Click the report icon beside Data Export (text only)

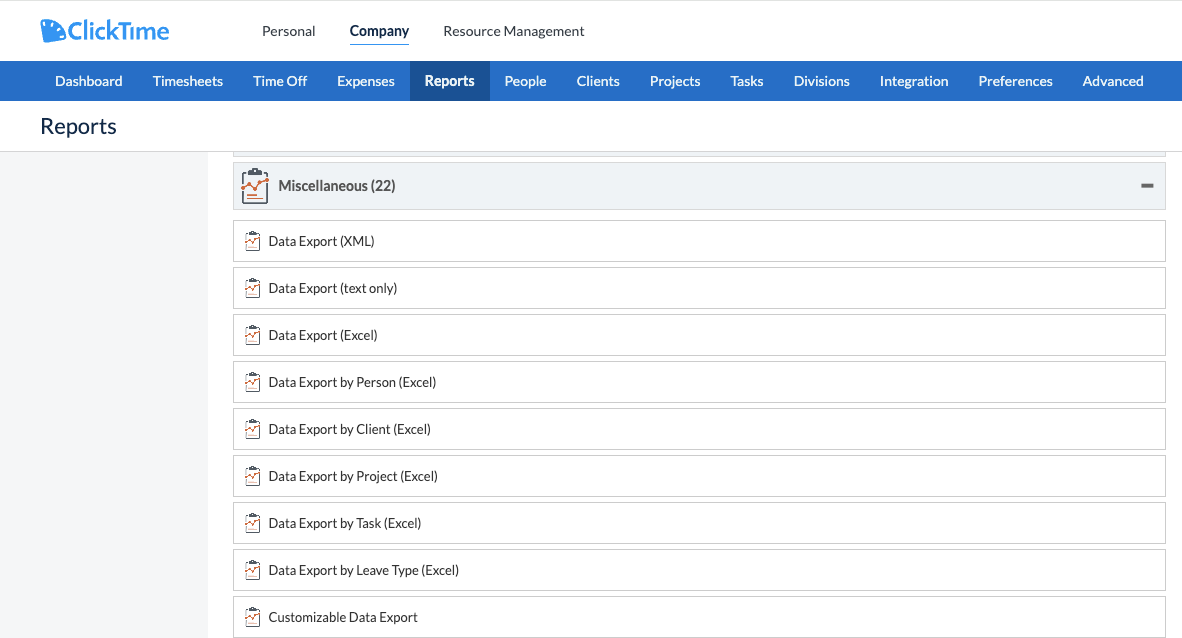click(252, 288)
